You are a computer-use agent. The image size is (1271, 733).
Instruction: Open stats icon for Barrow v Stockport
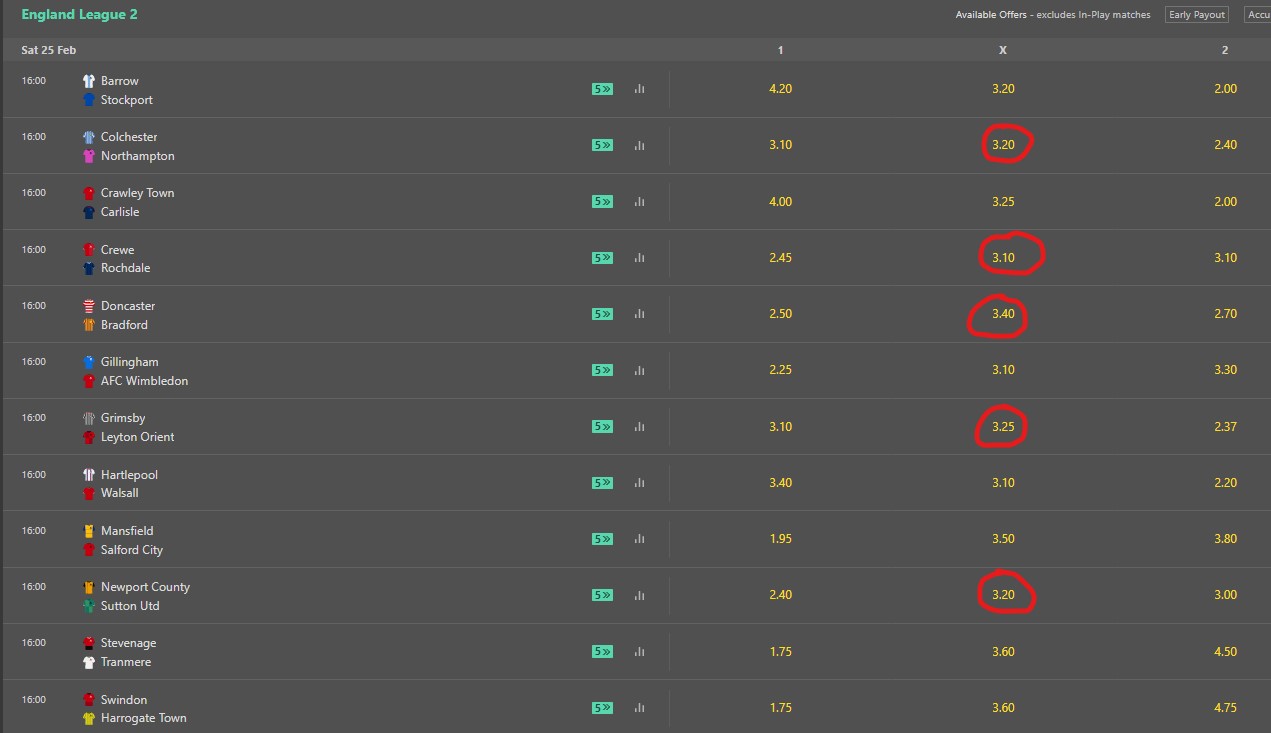click(x=639, y=89)
